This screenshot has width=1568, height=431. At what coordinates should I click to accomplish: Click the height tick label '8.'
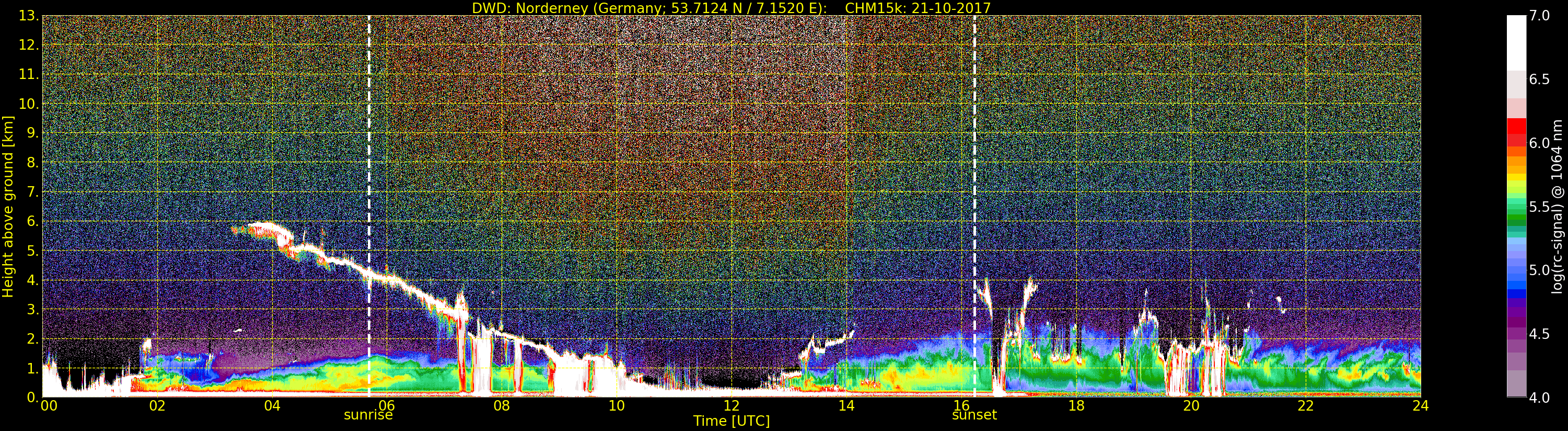tap(33, 163)
